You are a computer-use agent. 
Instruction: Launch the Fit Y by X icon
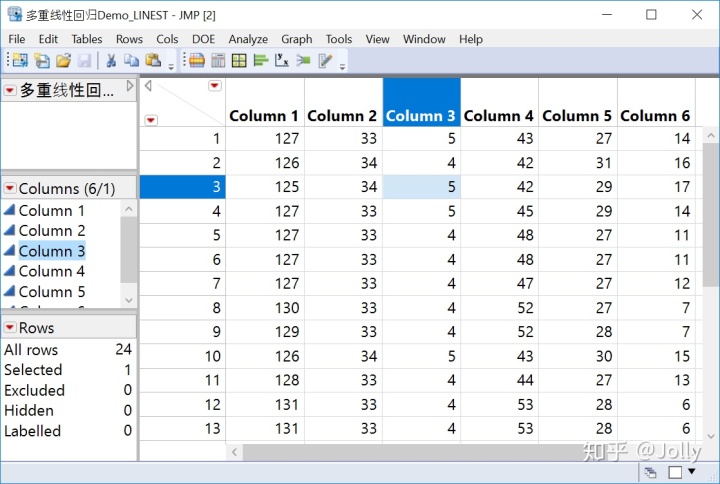[x=281, y=60]
